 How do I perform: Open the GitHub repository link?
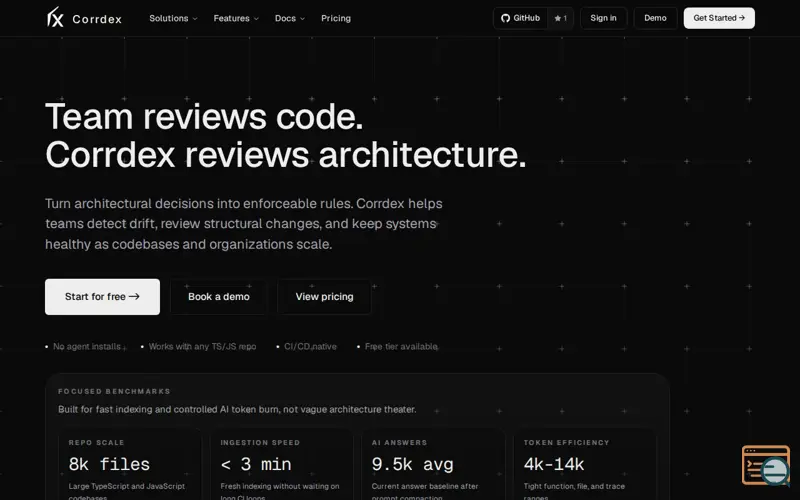coord(520,18)
